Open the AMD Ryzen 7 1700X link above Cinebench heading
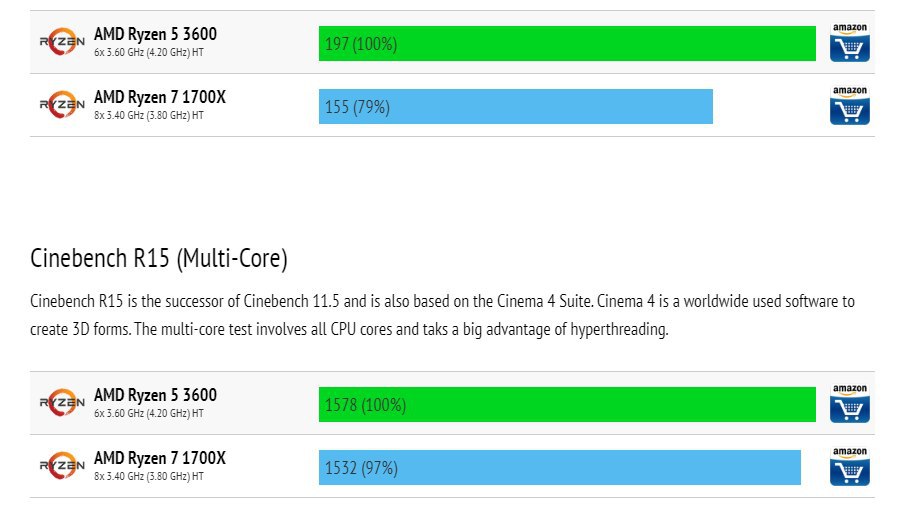Screen dimensions: 910x505 click(x=160, y=97)
